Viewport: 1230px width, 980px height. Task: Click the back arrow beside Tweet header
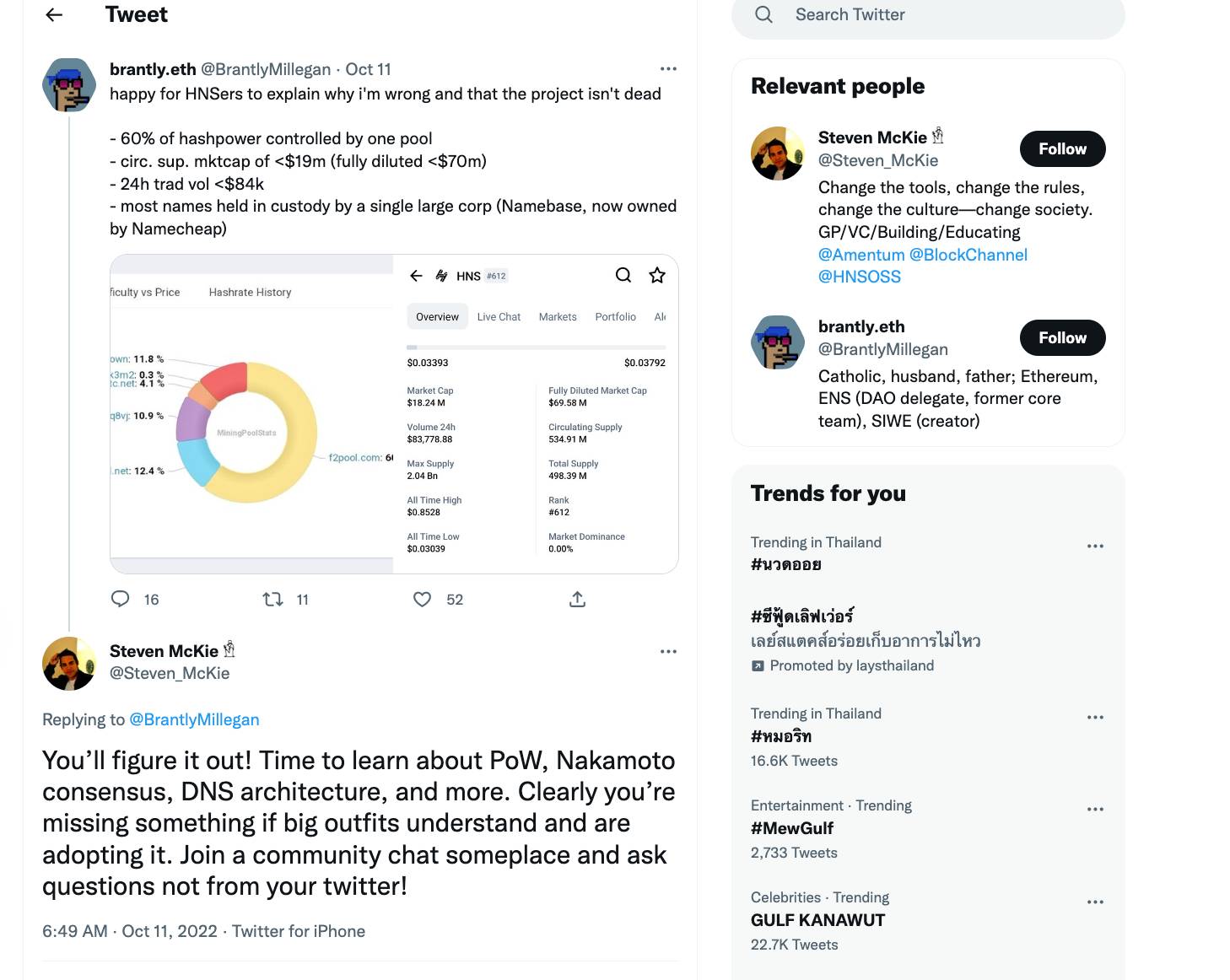click(x=55, y=14)
